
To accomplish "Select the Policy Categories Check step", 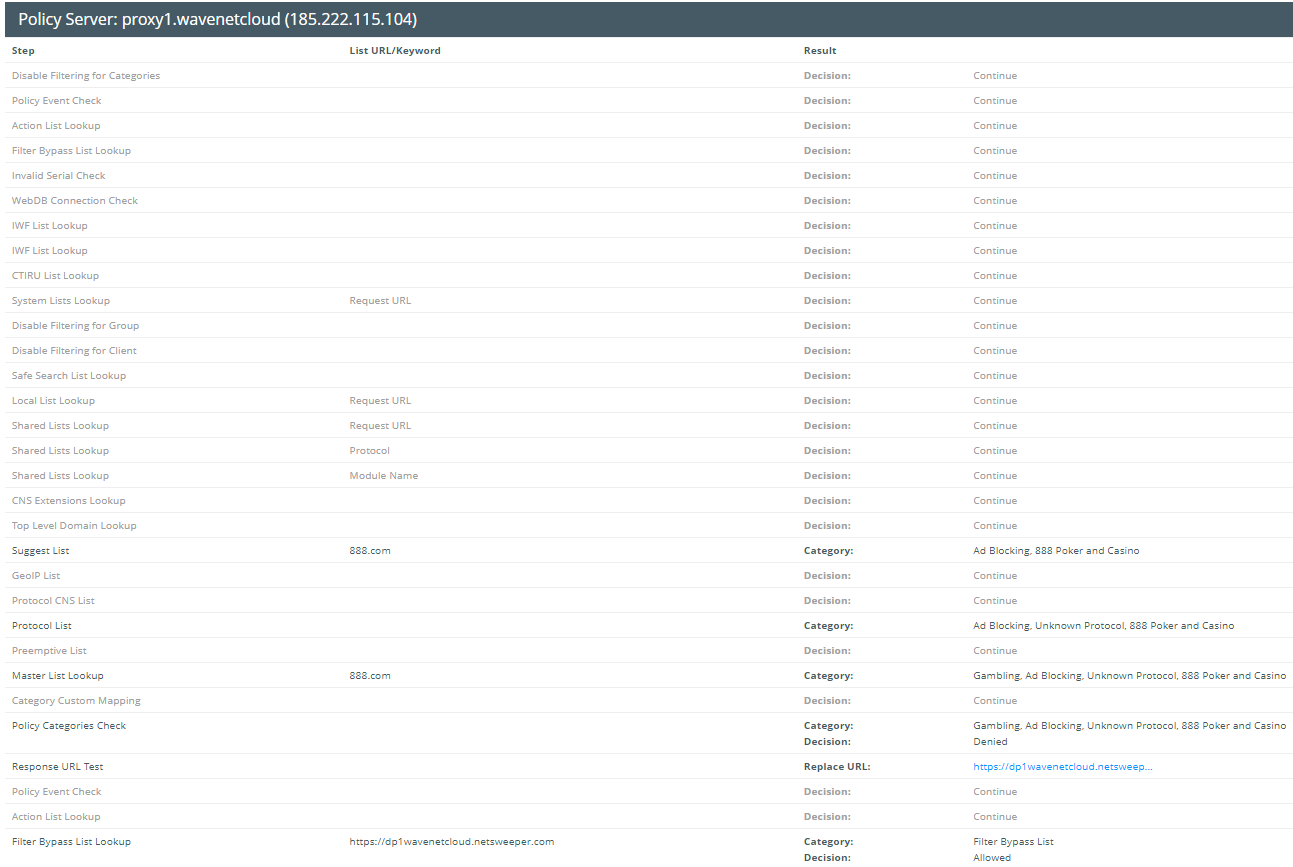I will (x=69, y=726).
